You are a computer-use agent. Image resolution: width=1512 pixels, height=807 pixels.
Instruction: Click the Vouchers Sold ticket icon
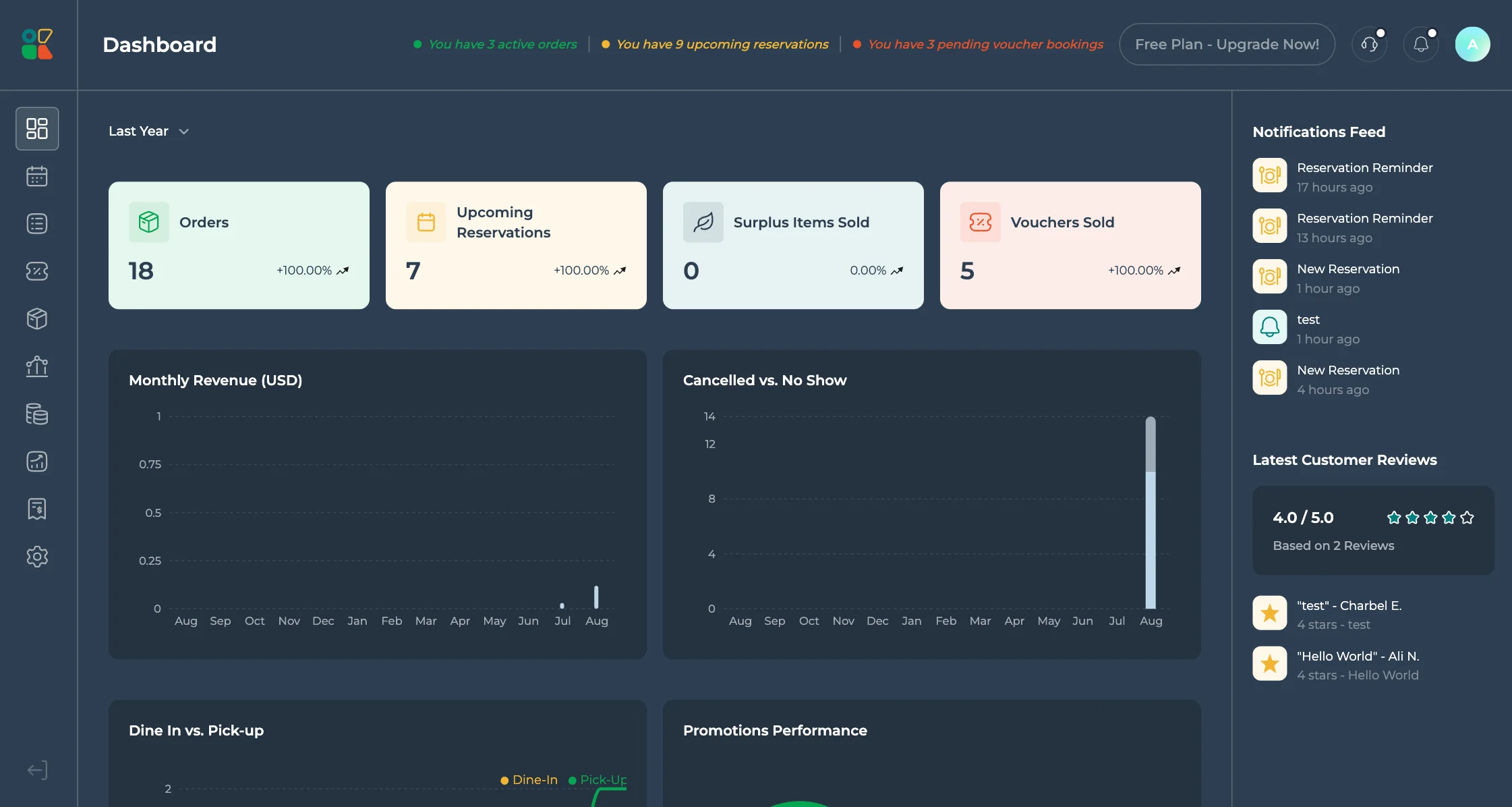click(x=981, y=222)
